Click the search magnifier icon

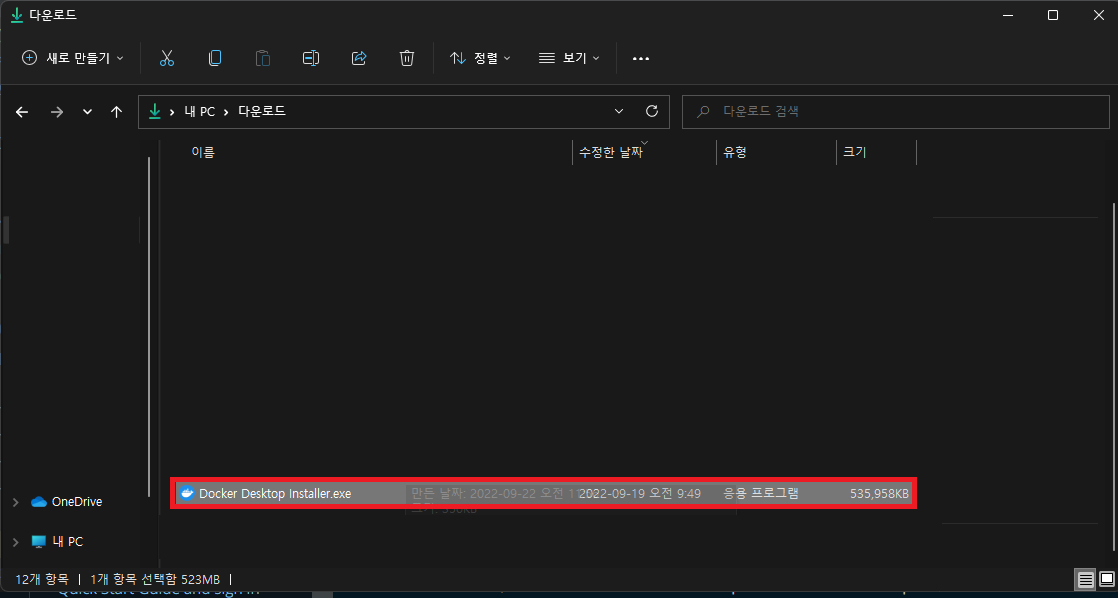coord(703,112)
